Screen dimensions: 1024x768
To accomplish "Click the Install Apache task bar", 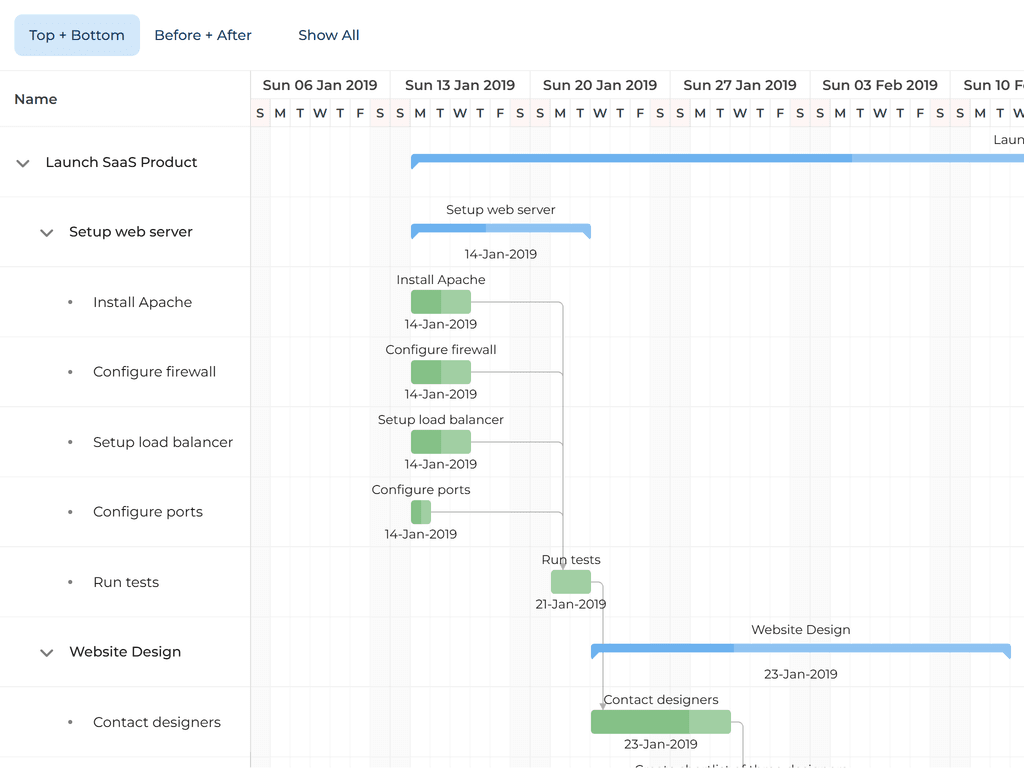I will [x=440, y=302].
